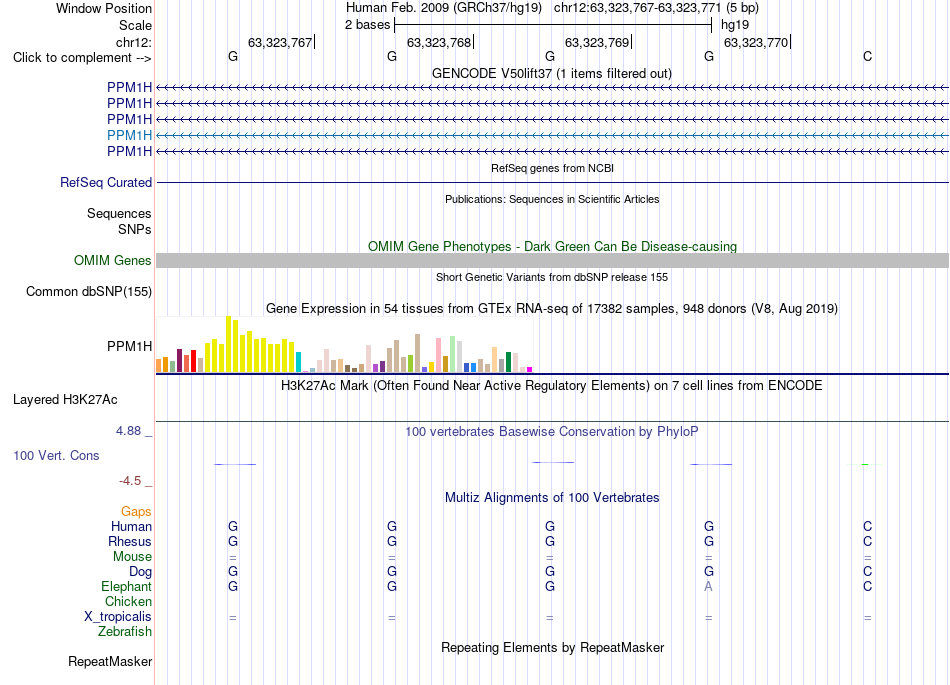Click the light green bar in GTEx chart
This screenshot has height=685, width=950.
point(453,354)
